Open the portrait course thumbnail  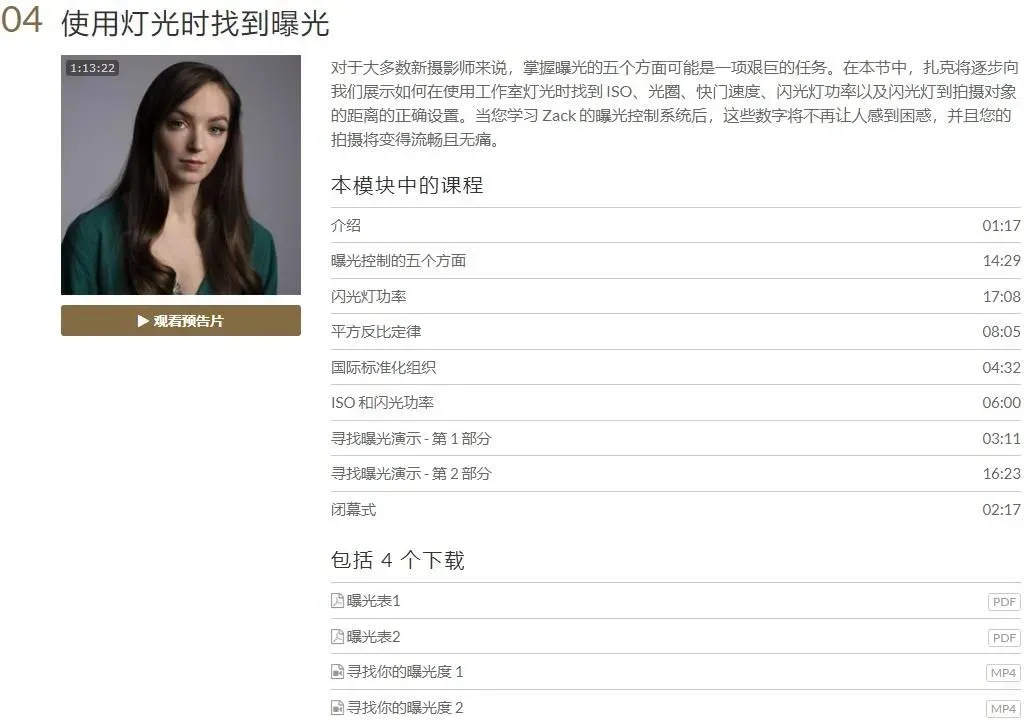pyautogui.click(x=181, y=175)
